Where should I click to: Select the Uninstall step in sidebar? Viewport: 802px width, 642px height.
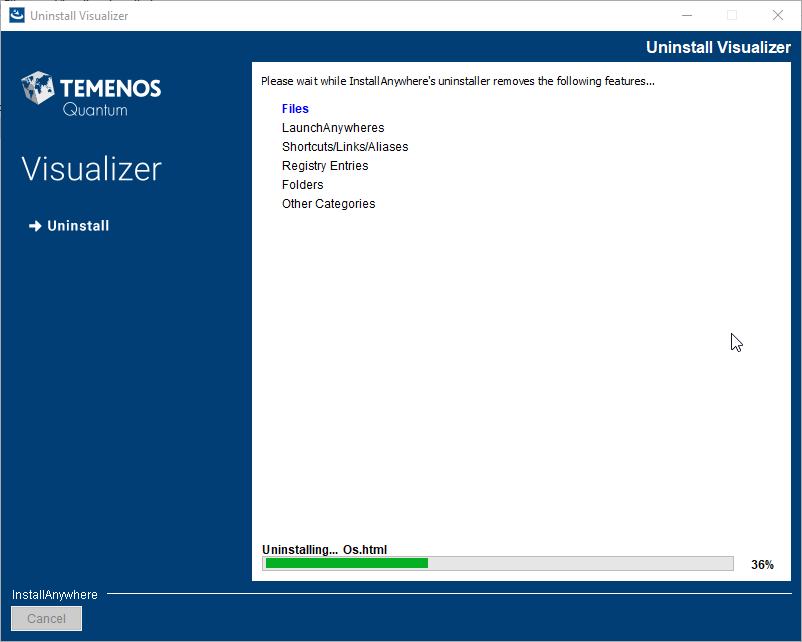(78, 226)
